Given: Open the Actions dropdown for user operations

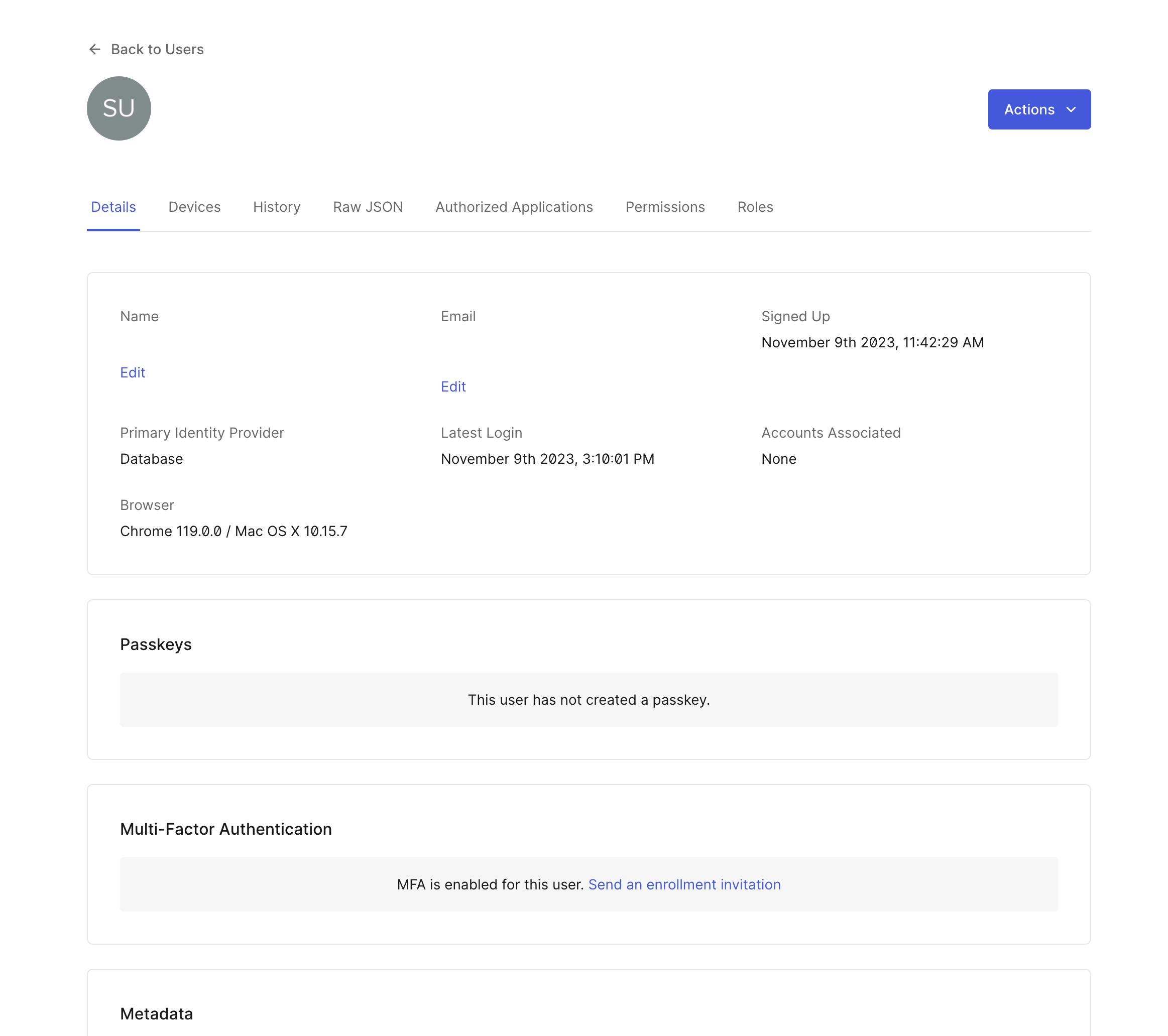Looking at the screenshot, I should pos(1039,109).
